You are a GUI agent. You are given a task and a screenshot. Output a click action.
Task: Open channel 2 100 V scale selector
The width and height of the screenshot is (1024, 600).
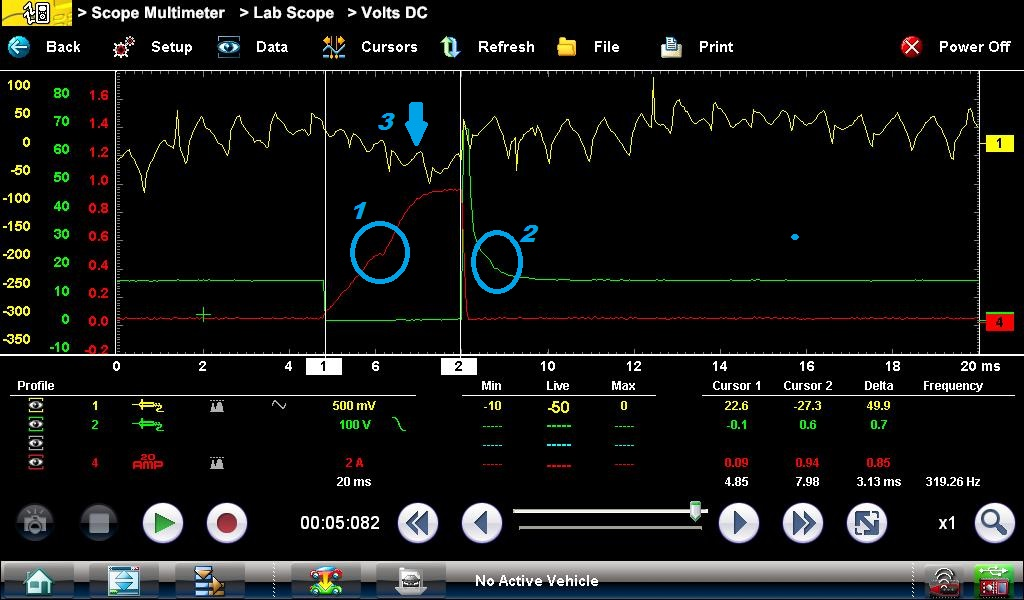tap(356, 425)
